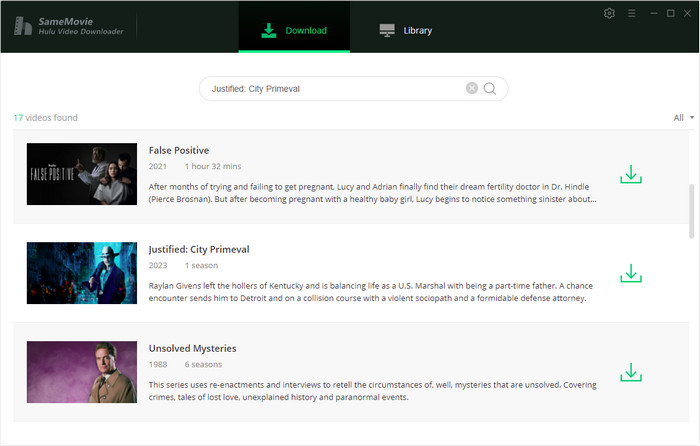Open the hamburger menu
Viewport: 700px width, 446px height.
coord(631,13)
